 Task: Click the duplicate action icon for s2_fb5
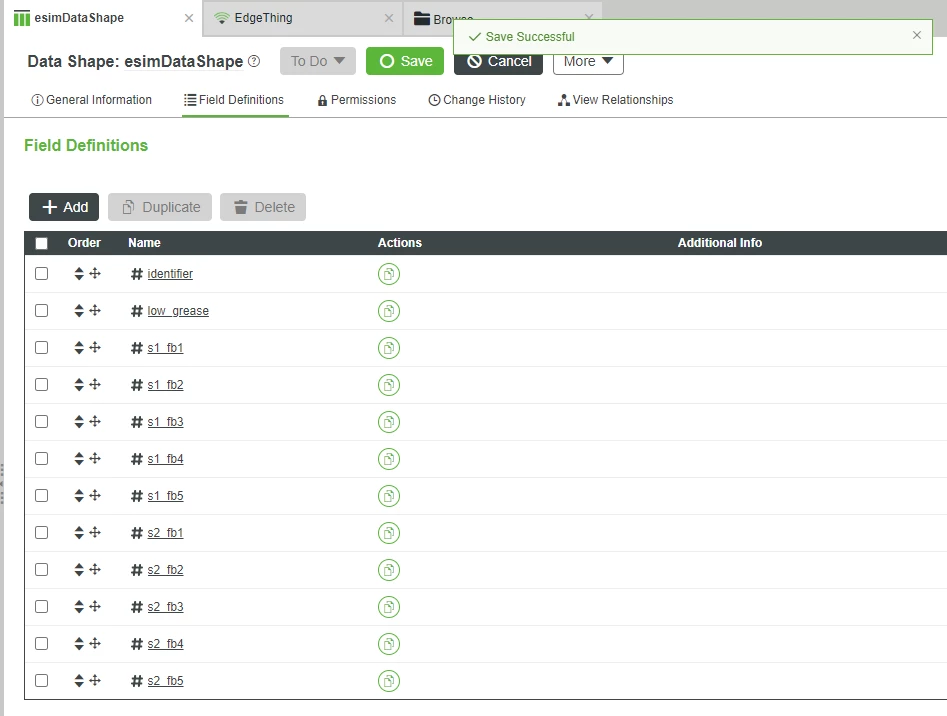pos(389,681)
